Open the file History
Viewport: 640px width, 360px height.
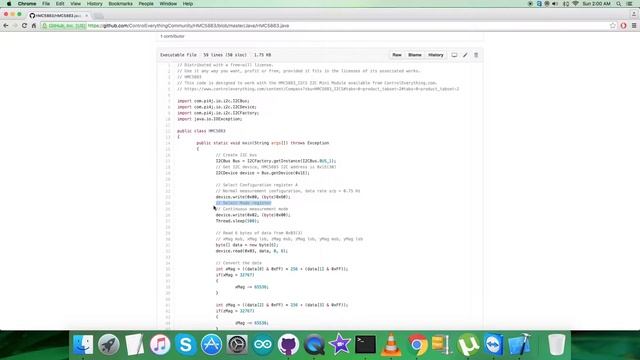pyautogui.click(x=436, y=55)
